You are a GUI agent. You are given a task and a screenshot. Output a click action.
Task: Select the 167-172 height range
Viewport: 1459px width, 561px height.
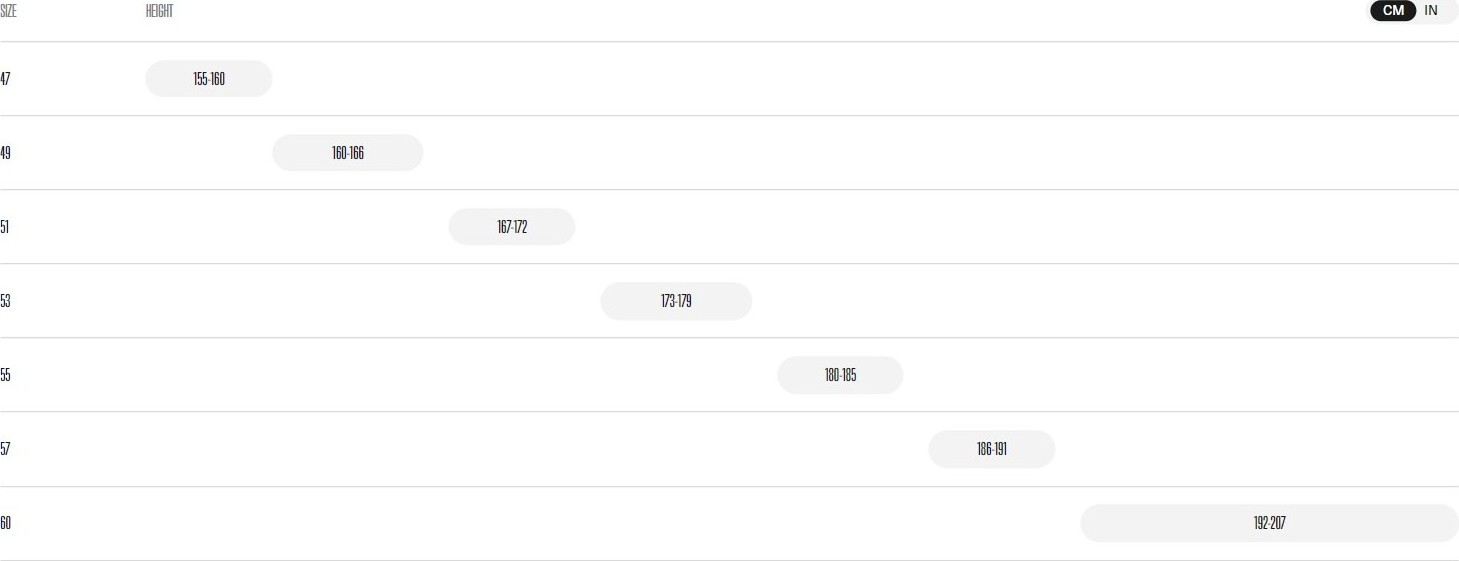pos(512,227)
